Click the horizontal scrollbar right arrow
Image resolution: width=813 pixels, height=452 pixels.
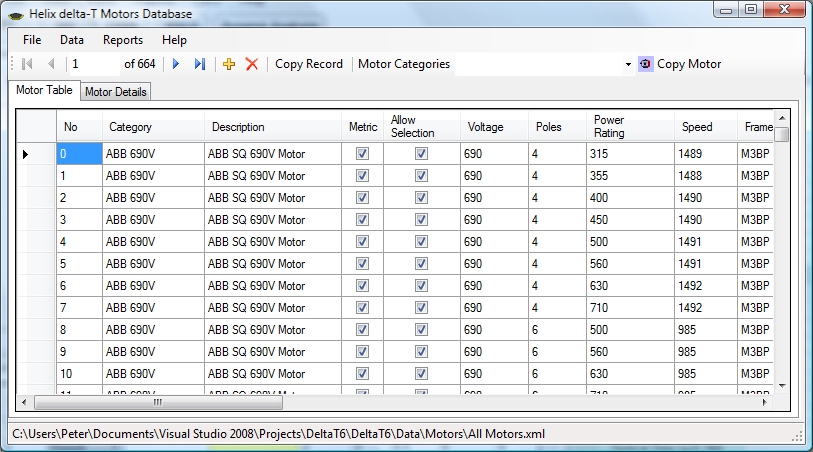point(765,402)
